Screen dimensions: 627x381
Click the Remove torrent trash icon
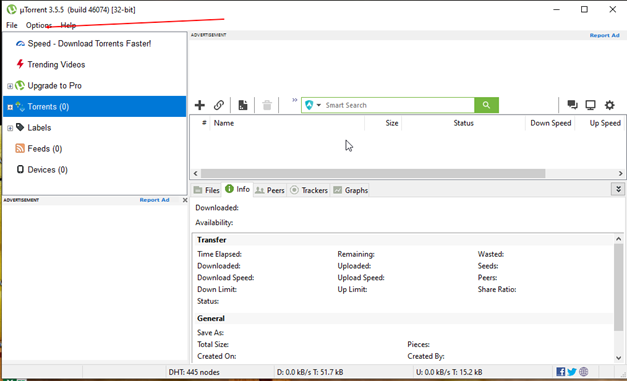click(x=267, y=105)
